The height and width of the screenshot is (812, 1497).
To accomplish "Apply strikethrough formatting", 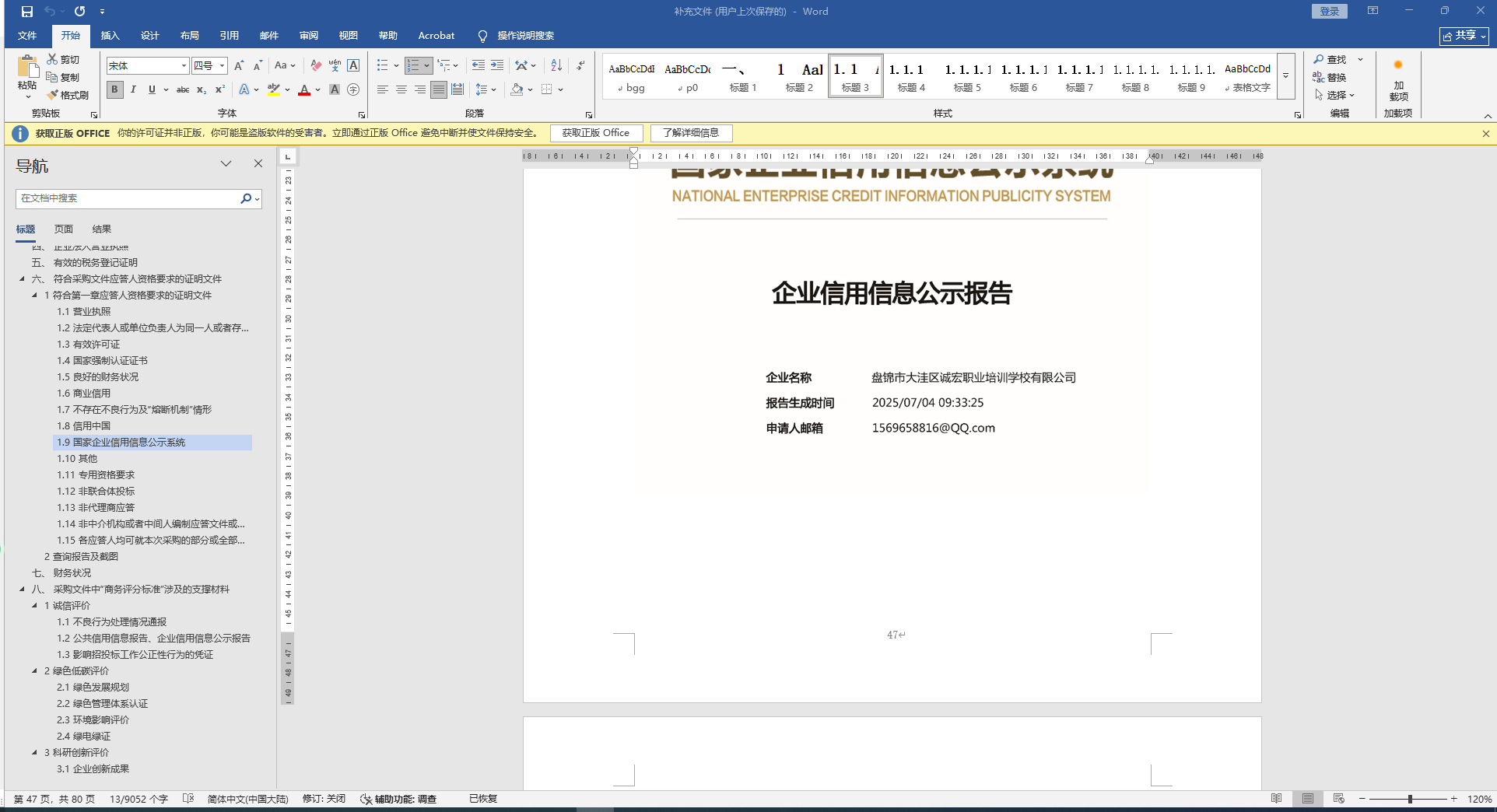I will (x=183, y=89).
